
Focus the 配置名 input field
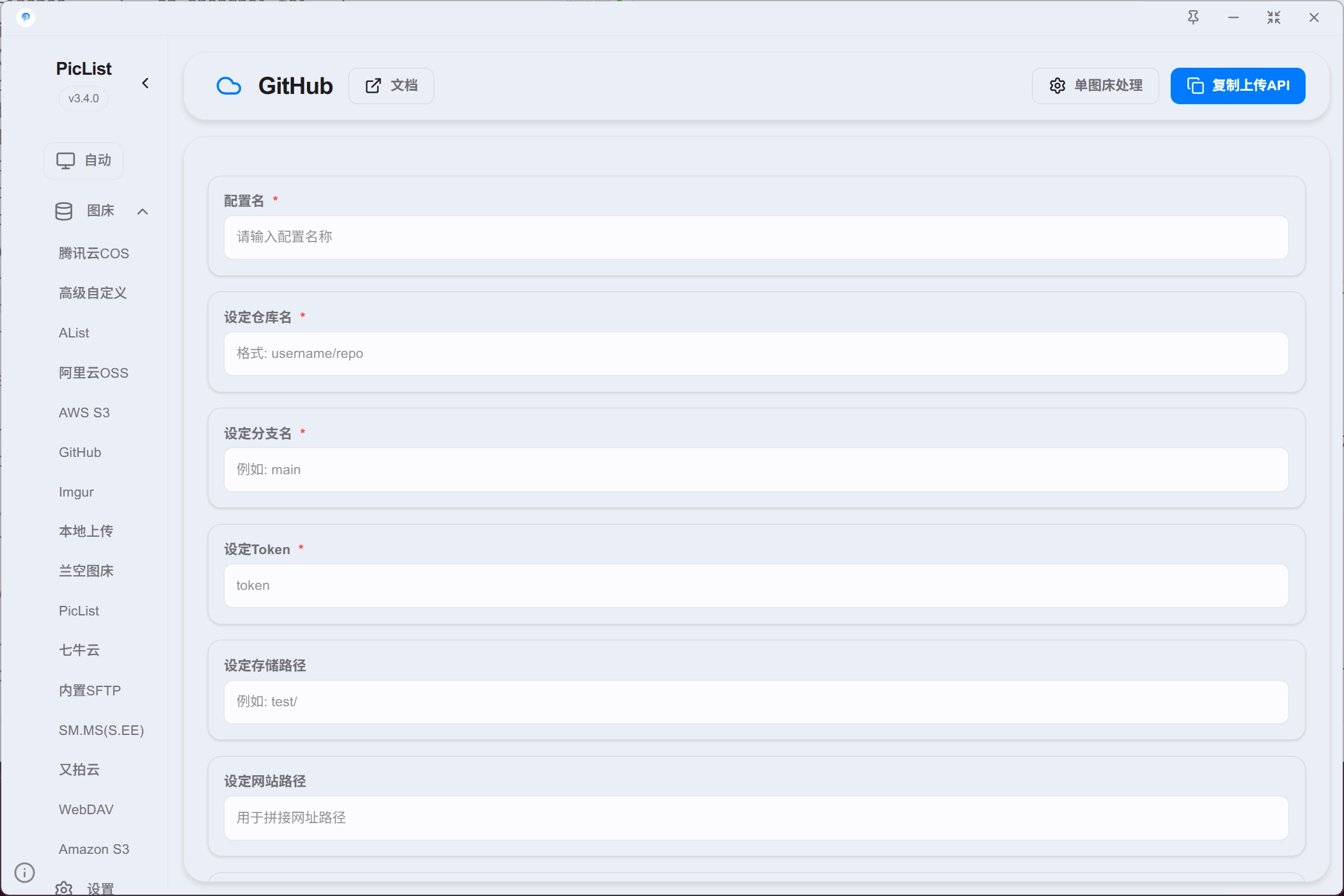pyautogui.click(x=756, y=237)
